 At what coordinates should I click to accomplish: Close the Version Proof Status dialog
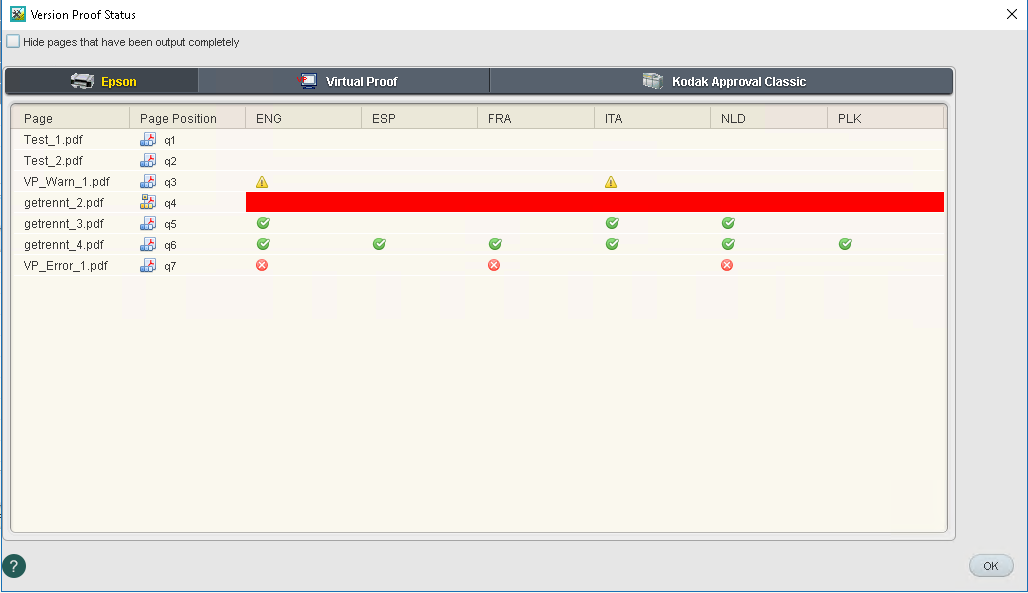point(1011,14)
